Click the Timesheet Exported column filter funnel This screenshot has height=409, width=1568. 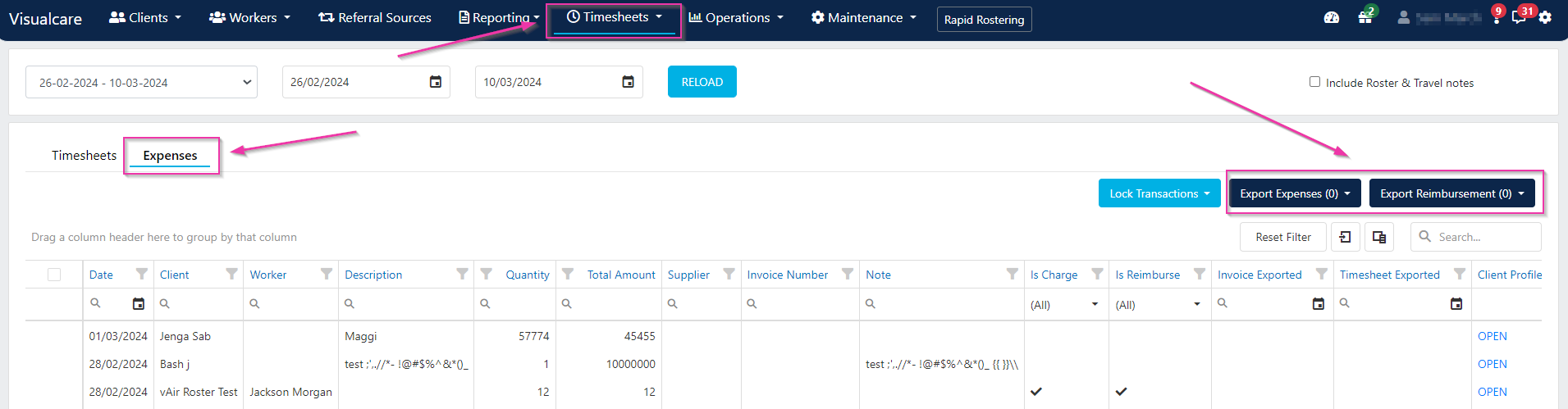coord(1460,274)
